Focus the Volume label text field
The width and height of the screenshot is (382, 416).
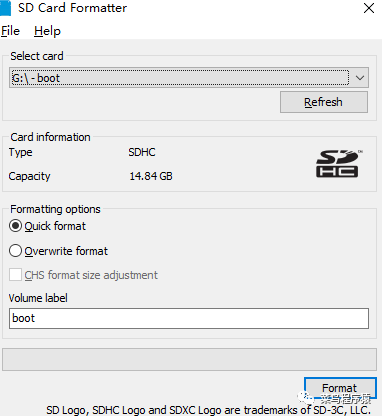click(189, 318)
